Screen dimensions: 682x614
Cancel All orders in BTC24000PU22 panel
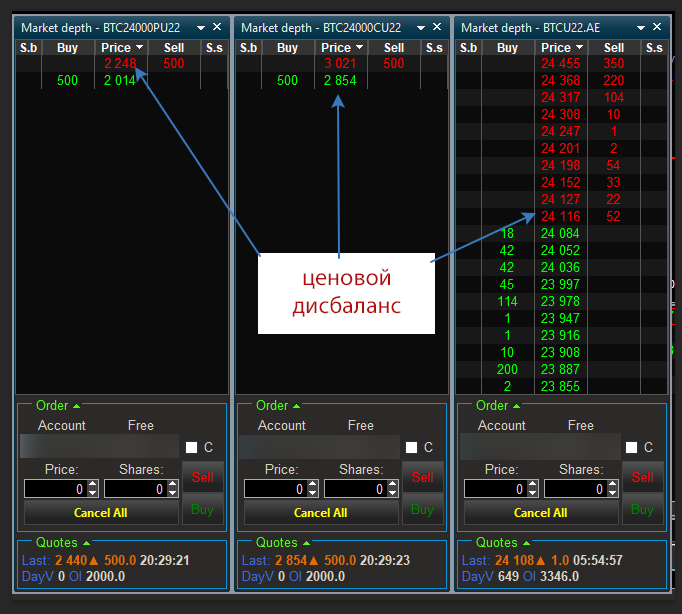[x=101, y=513]
